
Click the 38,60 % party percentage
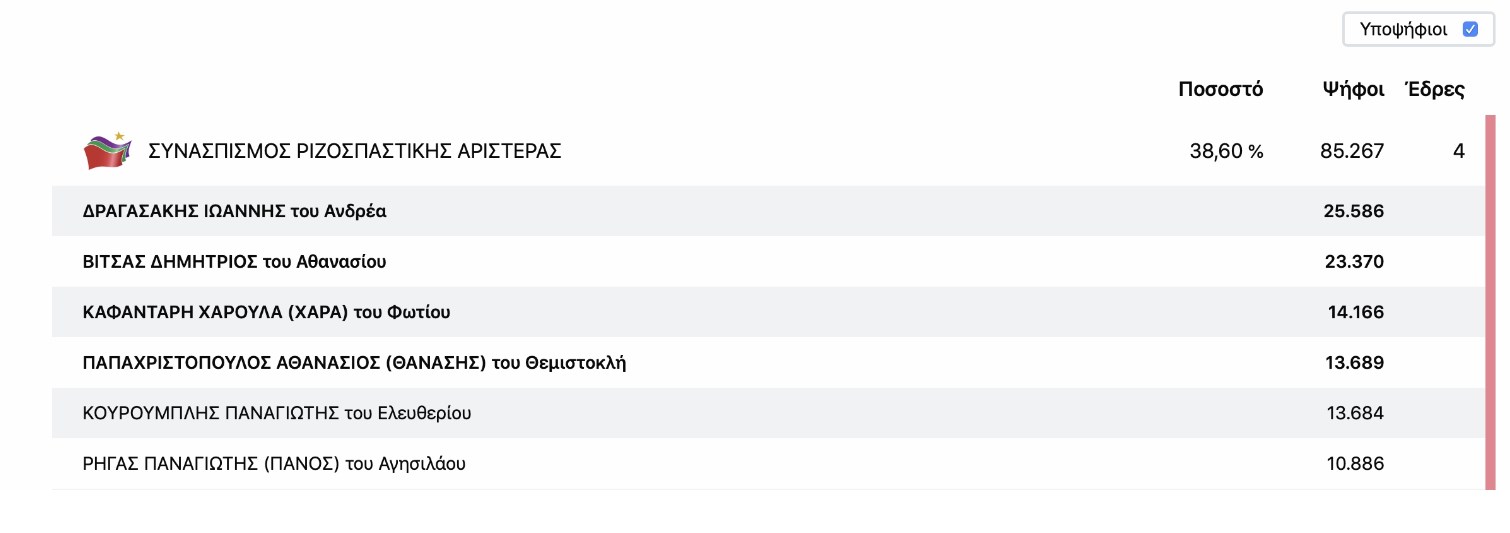(x=1227, y=151)
